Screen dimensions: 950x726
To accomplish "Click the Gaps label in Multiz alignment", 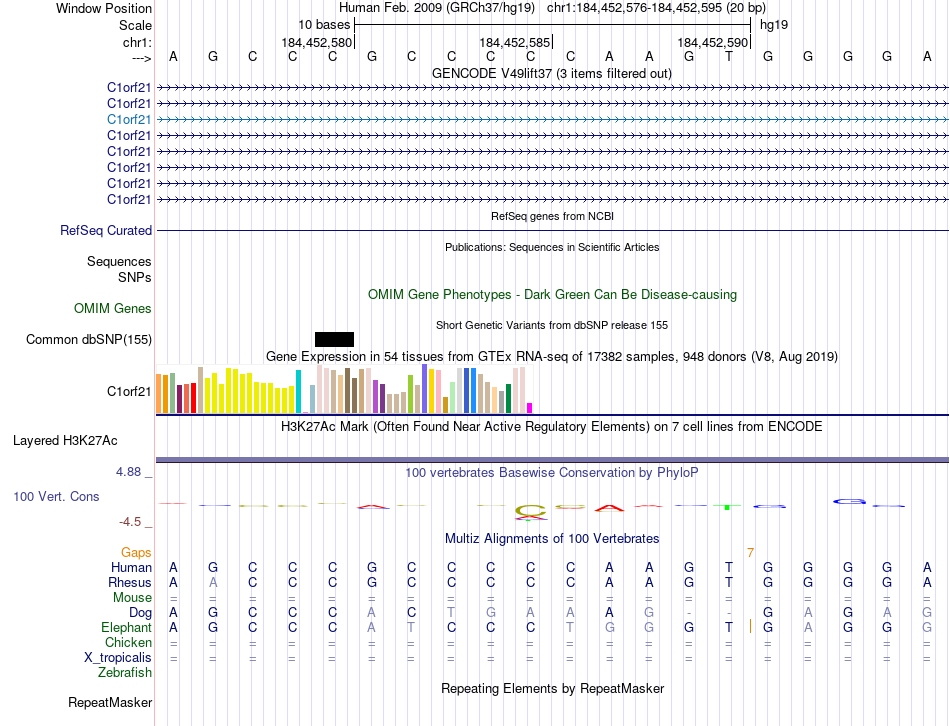I will pos(136,552).
